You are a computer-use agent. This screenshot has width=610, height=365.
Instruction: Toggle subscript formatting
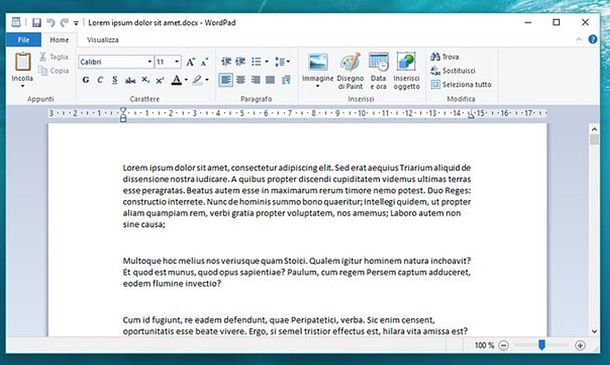[x=145, y=80]
